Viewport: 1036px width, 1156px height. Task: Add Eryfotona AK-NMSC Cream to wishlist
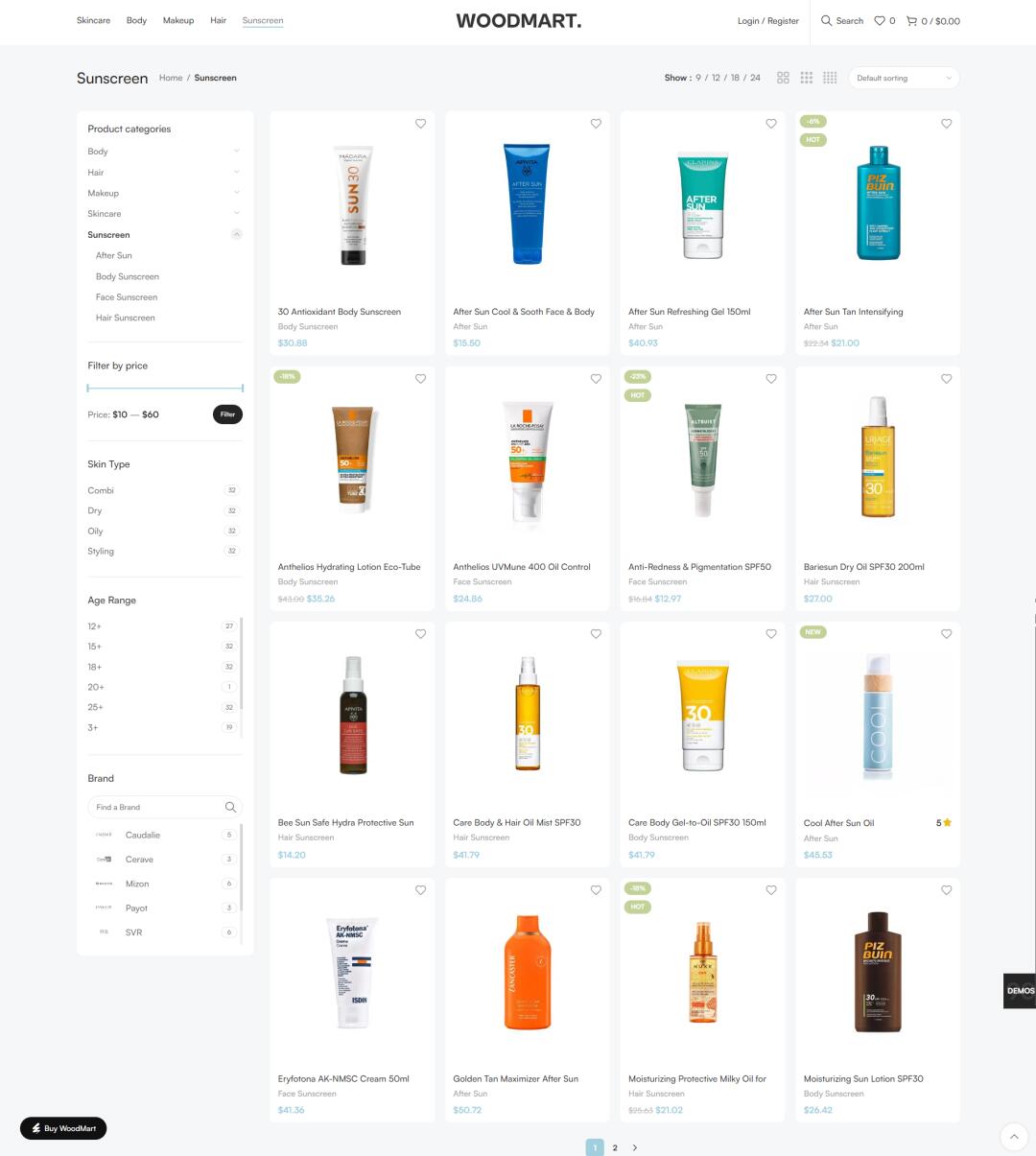[x=420, y=890]
